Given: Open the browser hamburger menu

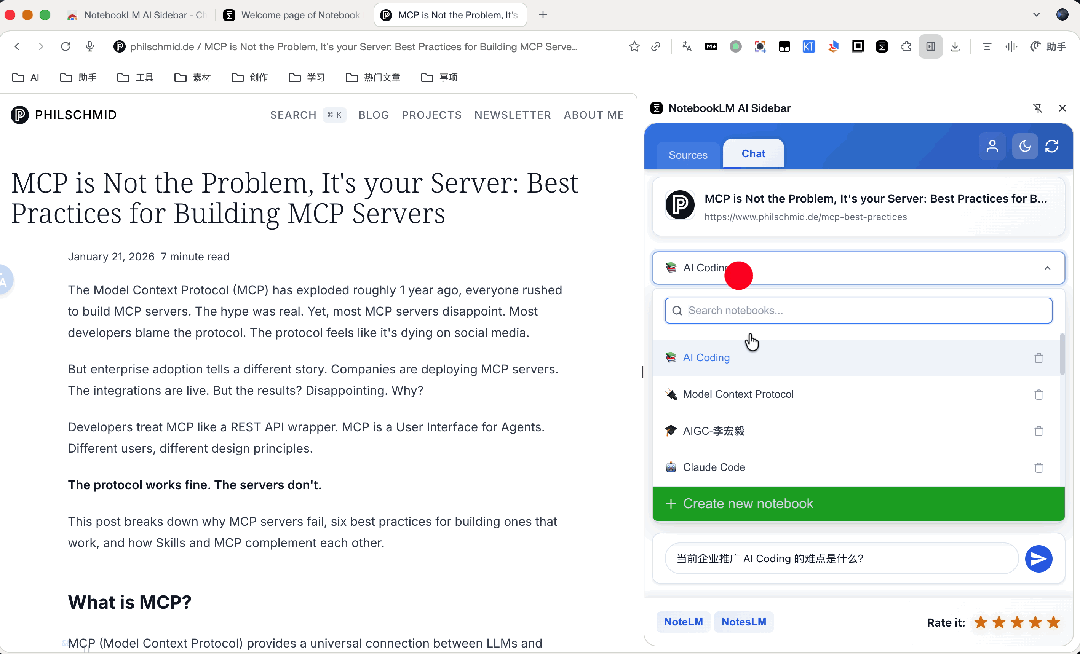Looking at the screenshot, I should click(x=987, y=47).
